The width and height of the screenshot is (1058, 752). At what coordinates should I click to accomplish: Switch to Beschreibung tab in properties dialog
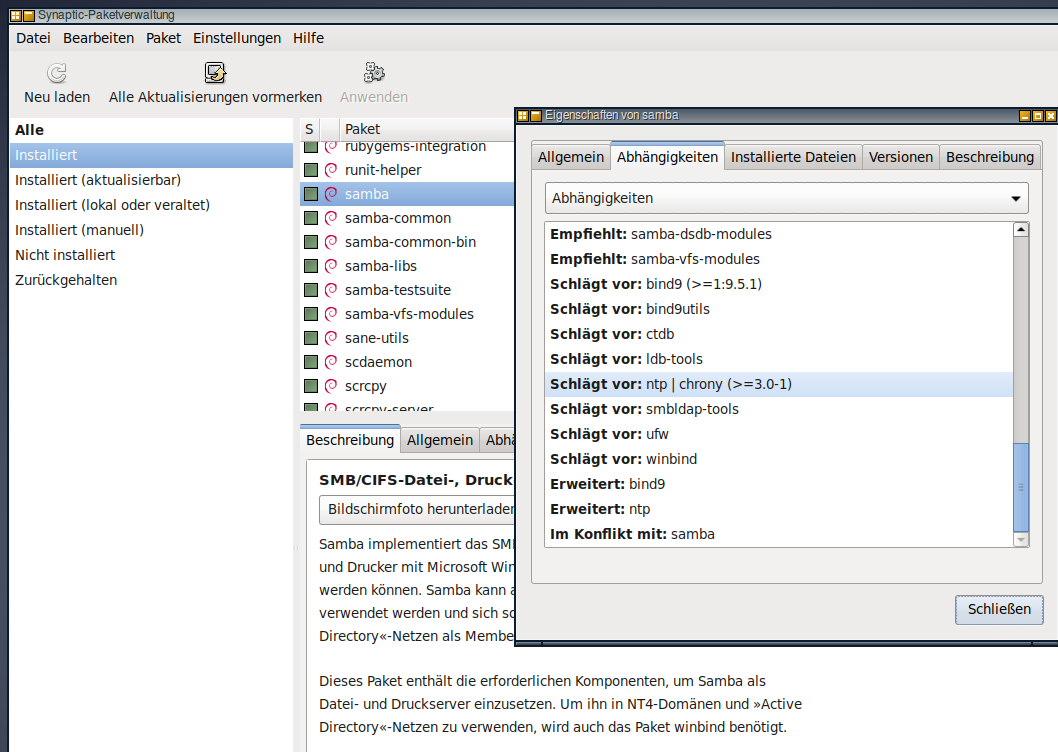990,157
